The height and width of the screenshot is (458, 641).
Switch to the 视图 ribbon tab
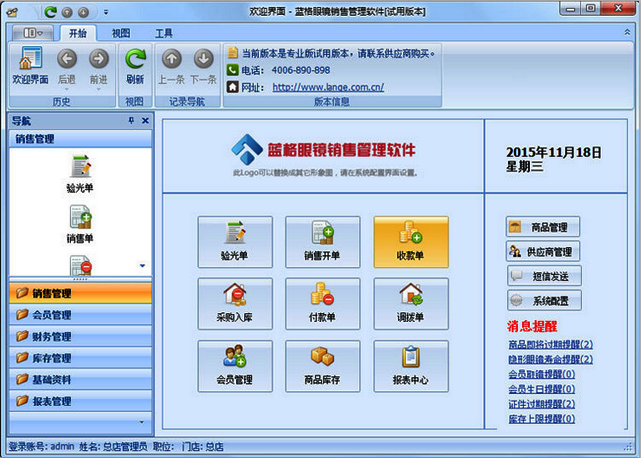(121, 33)
